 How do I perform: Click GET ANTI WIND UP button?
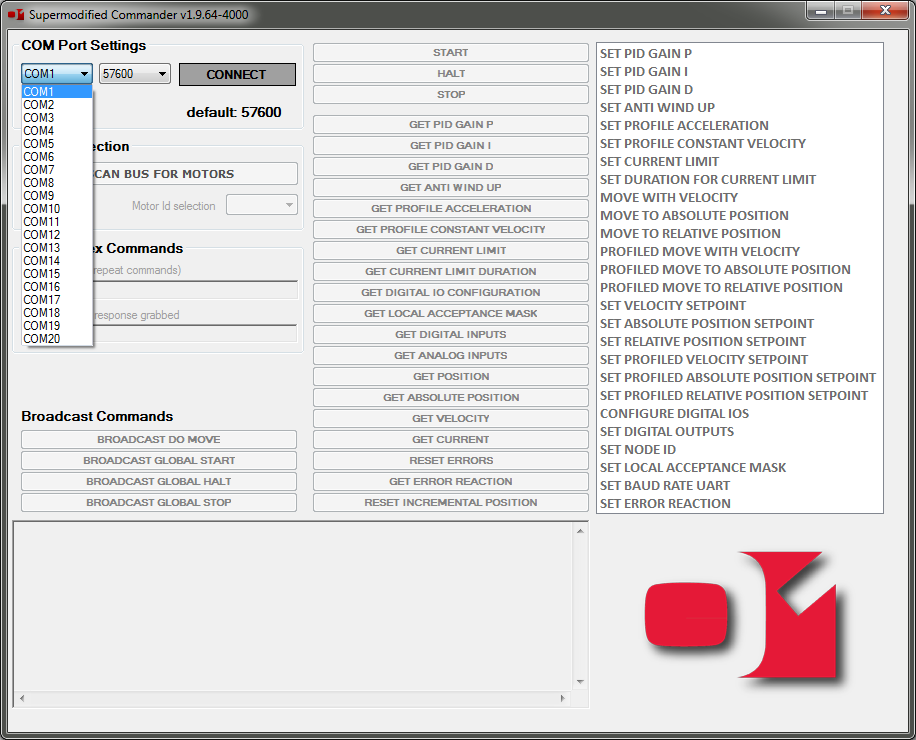click(x=450, y=187)
